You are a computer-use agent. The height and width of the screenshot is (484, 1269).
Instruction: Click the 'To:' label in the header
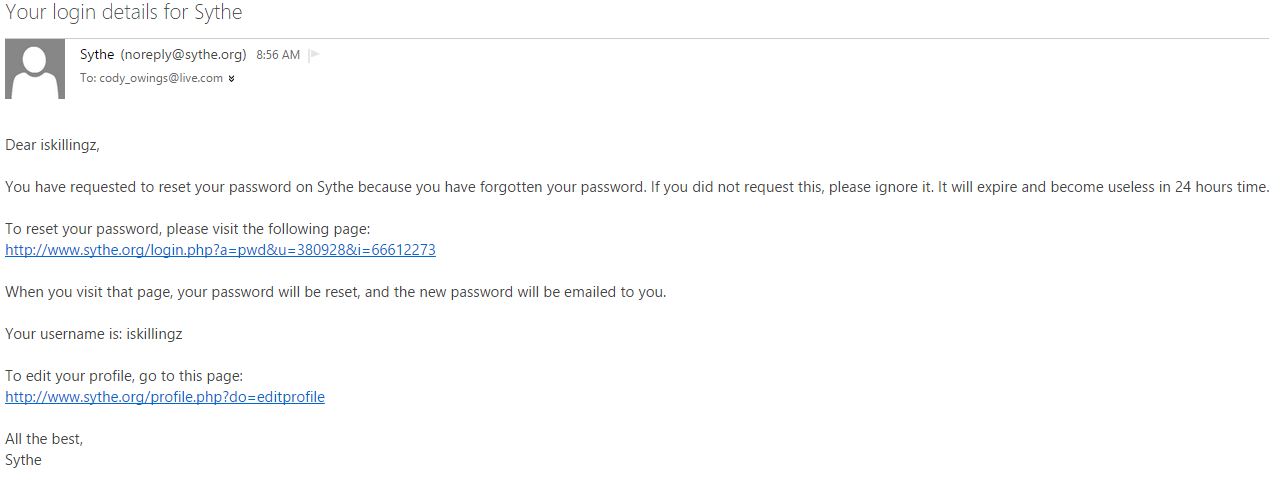(x=88, y=78)
